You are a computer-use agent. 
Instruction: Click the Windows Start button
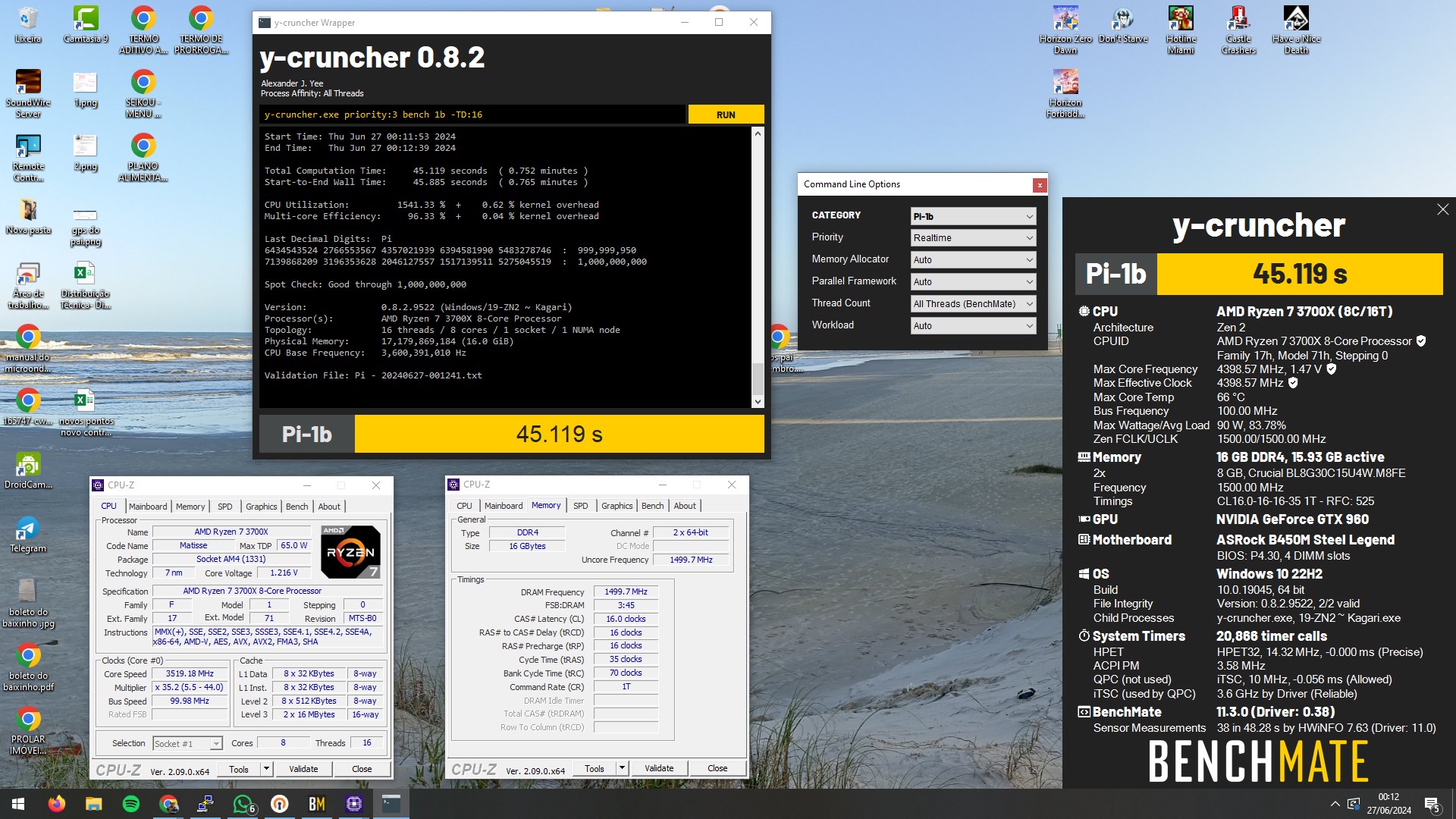click(x=18, y=804)
